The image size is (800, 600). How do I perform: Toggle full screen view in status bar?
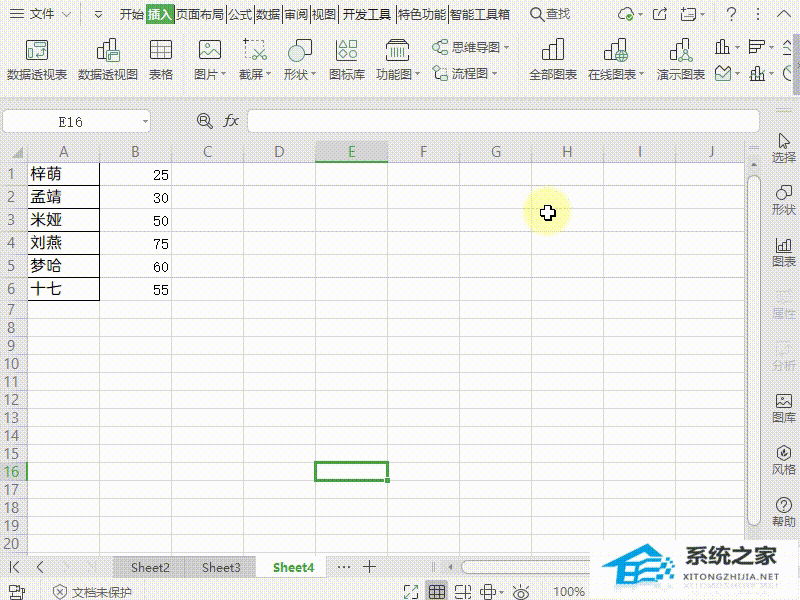pyautogui.click(x=409, y=592)
